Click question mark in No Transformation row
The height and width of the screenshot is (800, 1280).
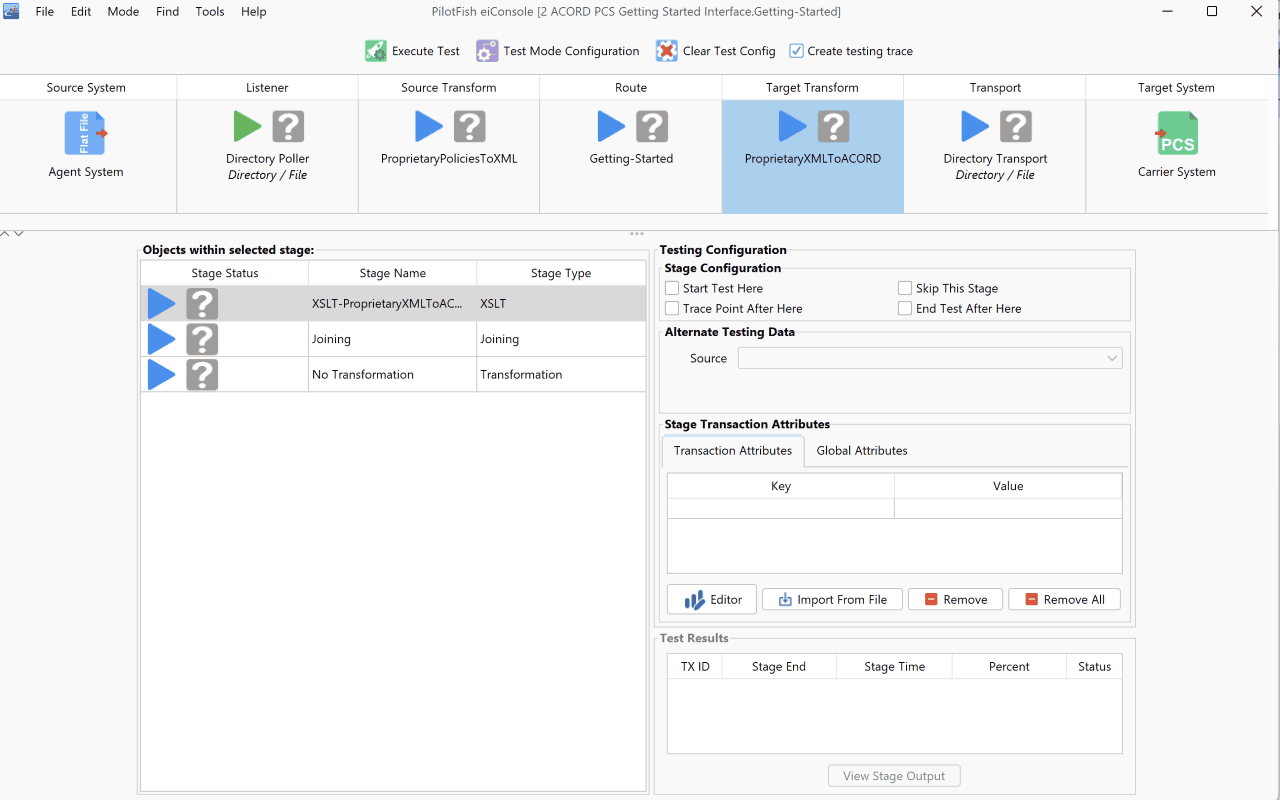[x=202, y=375]
